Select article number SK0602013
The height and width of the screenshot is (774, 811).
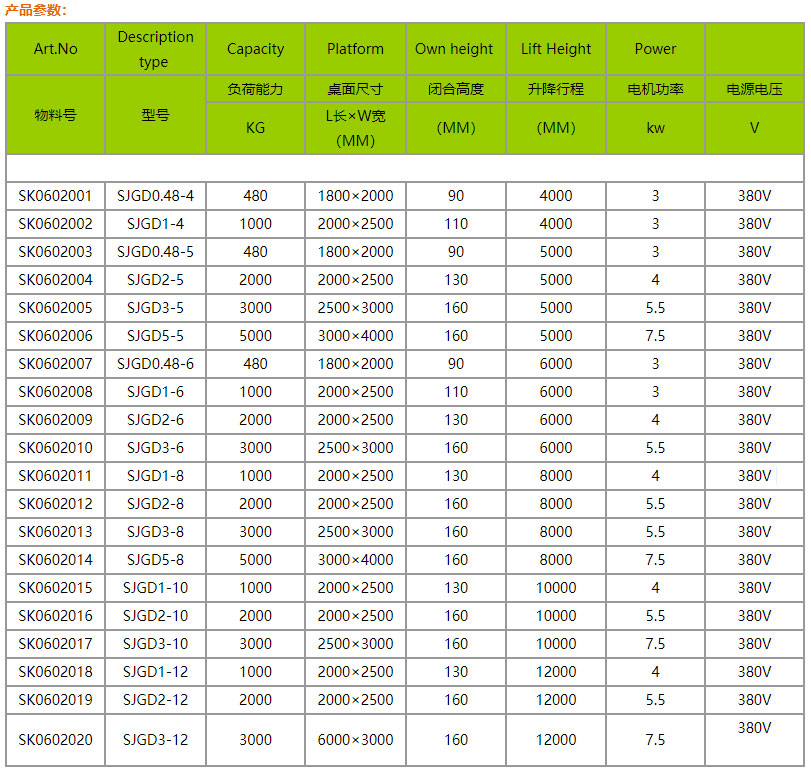(55, 531)
